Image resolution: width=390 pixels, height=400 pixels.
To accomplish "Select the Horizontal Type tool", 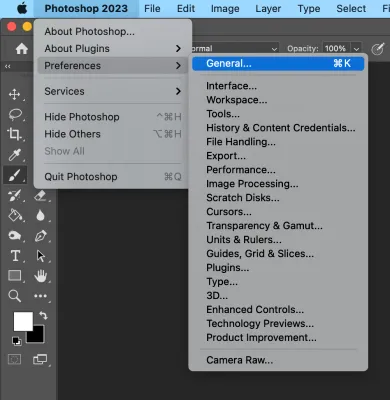I will tap(15, 256).
